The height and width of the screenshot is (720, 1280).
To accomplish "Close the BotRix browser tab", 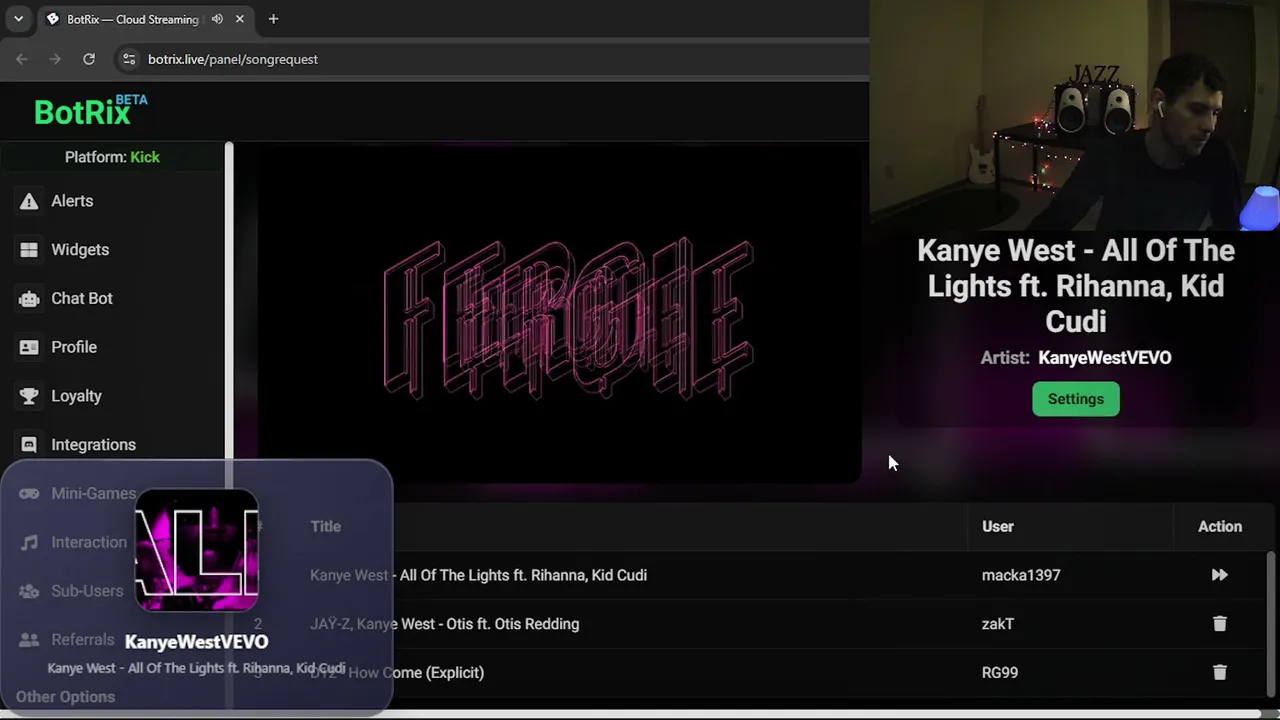I will tap(240, 19).
